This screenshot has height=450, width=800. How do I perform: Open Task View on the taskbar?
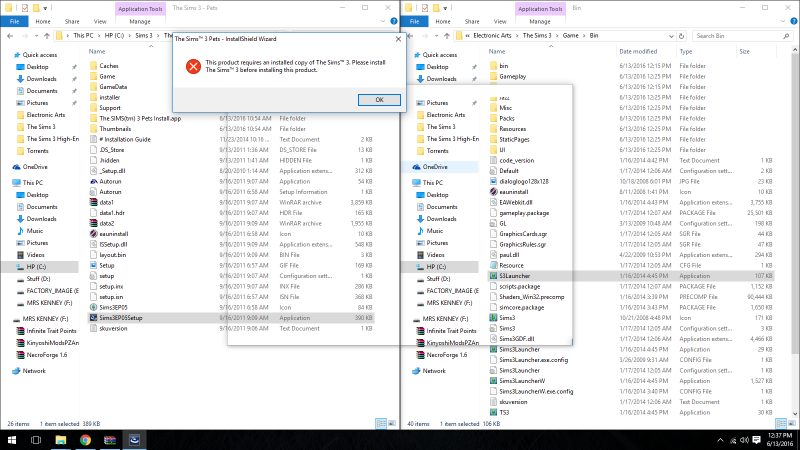(x=36, y=440)
